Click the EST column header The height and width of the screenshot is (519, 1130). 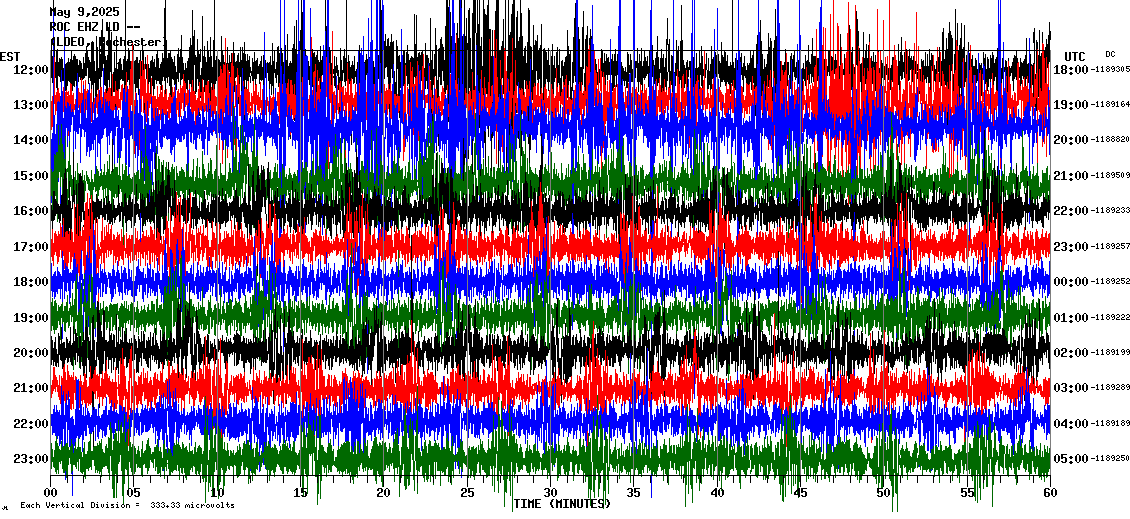point(10,56)
